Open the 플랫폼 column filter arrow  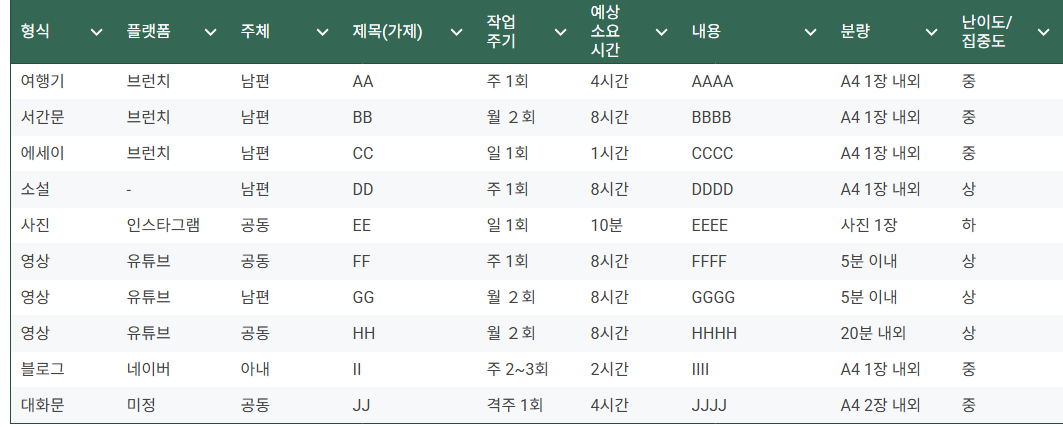(211, 32)
